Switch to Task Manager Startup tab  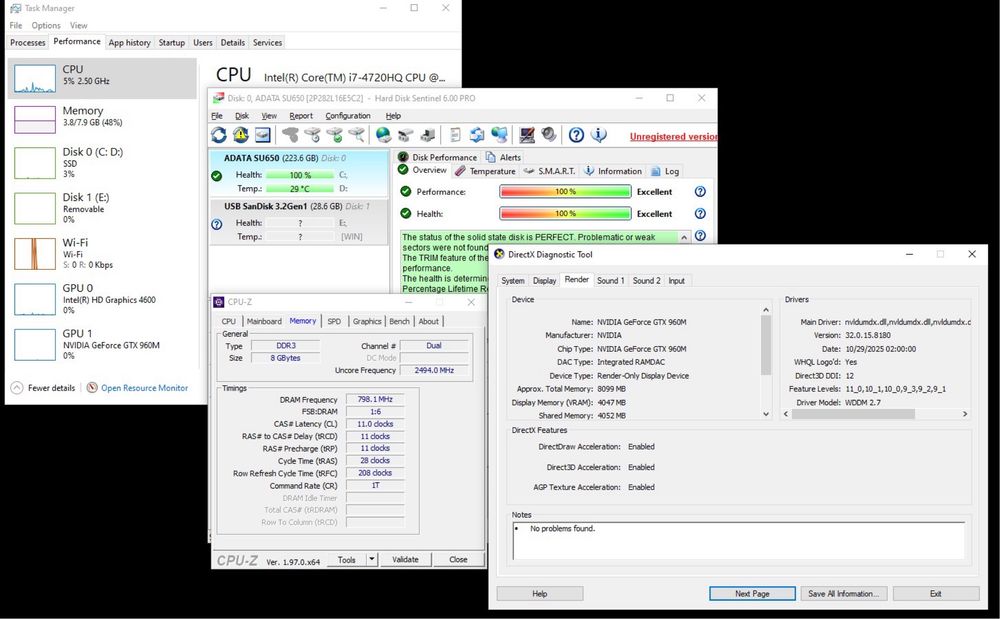pyautogui.click(x=172, y=43)
